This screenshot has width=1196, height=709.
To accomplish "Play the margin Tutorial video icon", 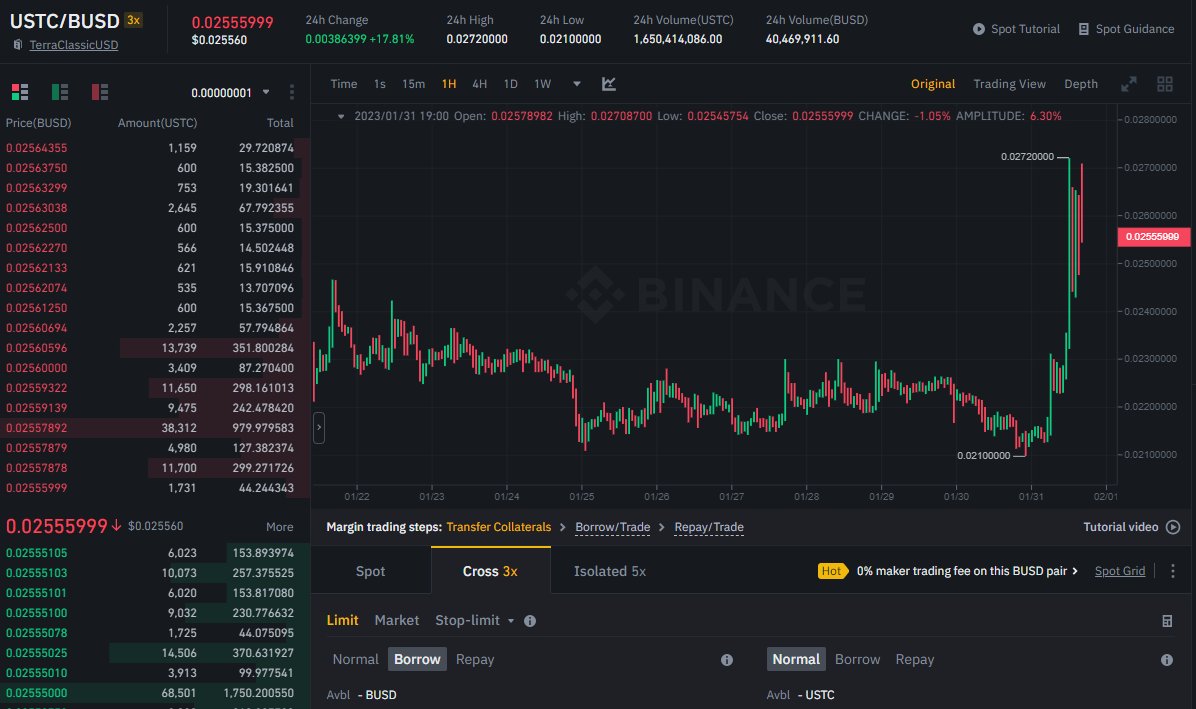I will point(1173,527).
